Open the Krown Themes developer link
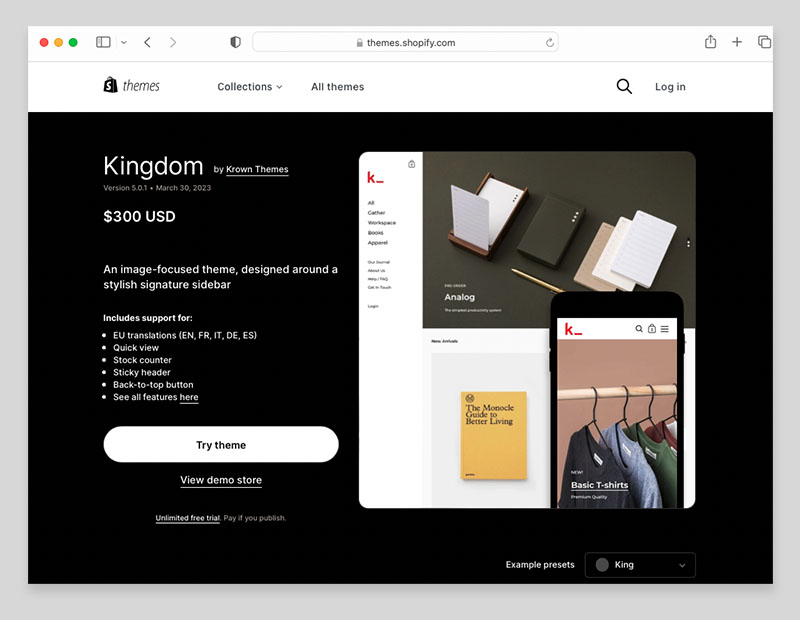The width and height of the screenshot is (800, 620). point(257,169)
